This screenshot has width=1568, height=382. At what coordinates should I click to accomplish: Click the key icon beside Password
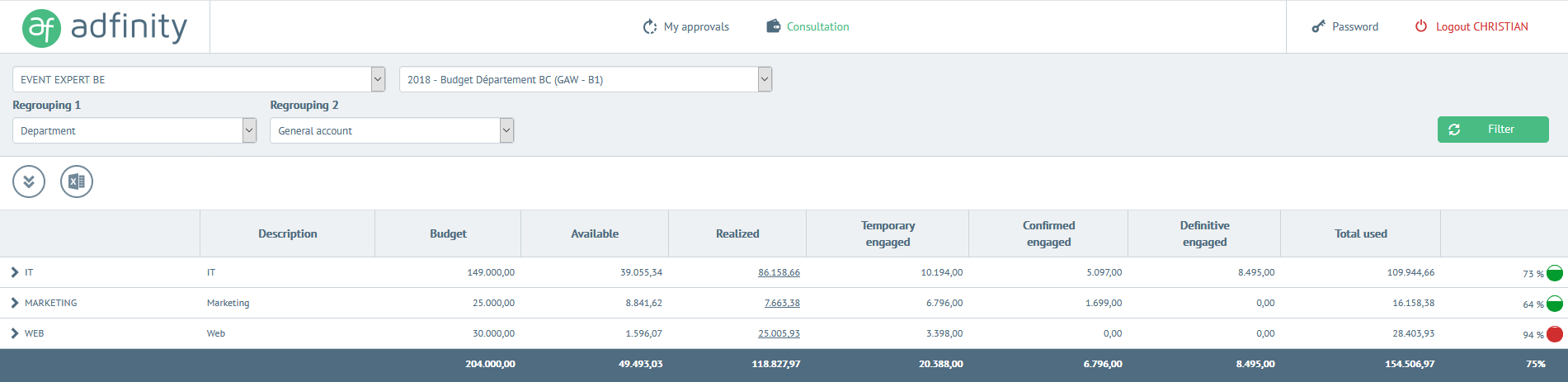(1318, 26)
